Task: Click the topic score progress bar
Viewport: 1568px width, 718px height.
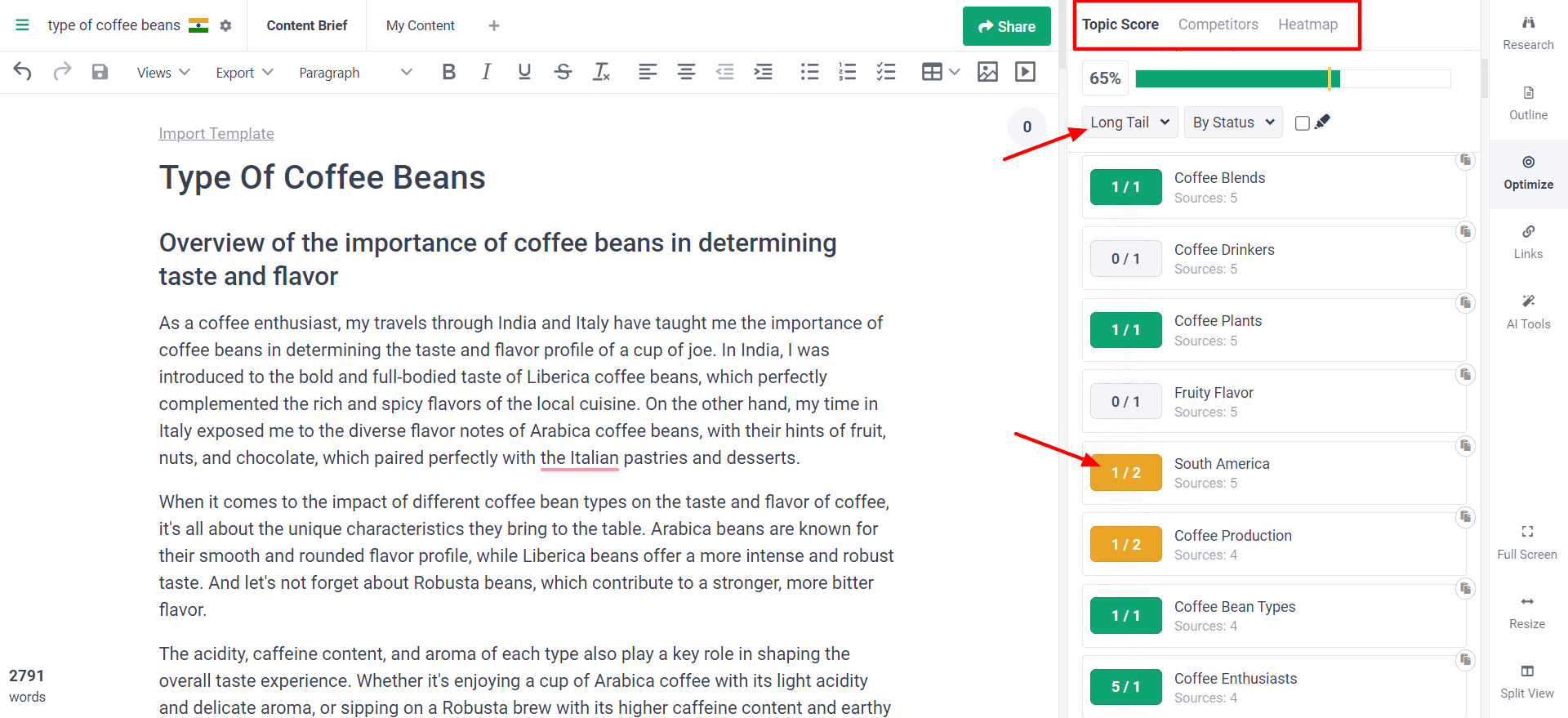Action: click(1292, 78)
